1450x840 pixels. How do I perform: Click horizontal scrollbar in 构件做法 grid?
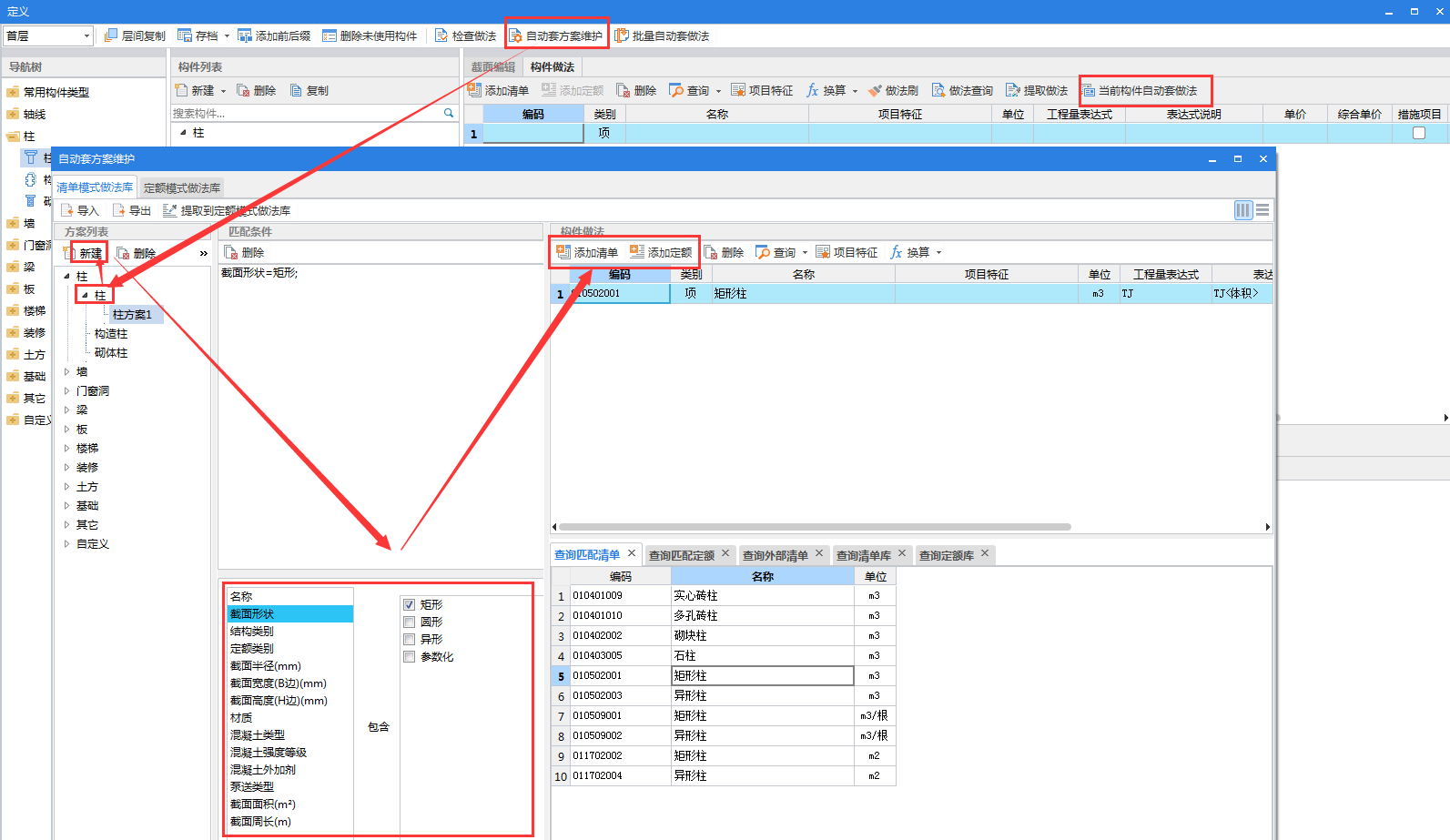click(815, 526)
